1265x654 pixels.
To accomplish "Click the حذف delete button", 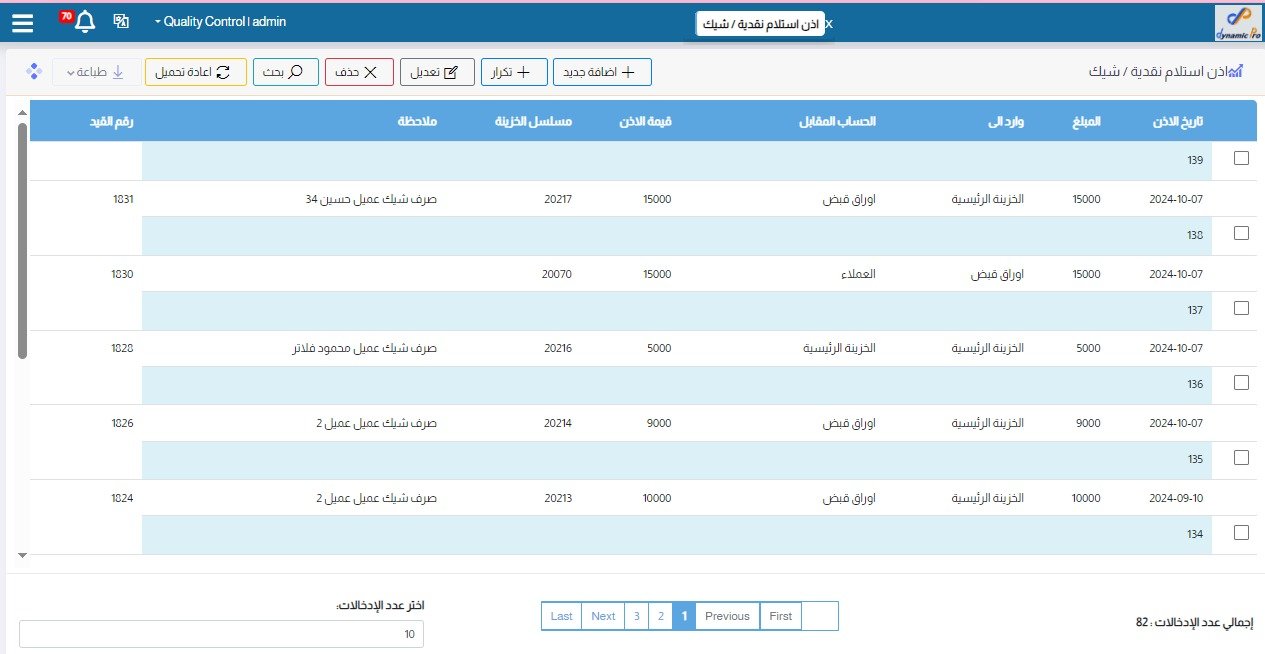I will 358,72.
